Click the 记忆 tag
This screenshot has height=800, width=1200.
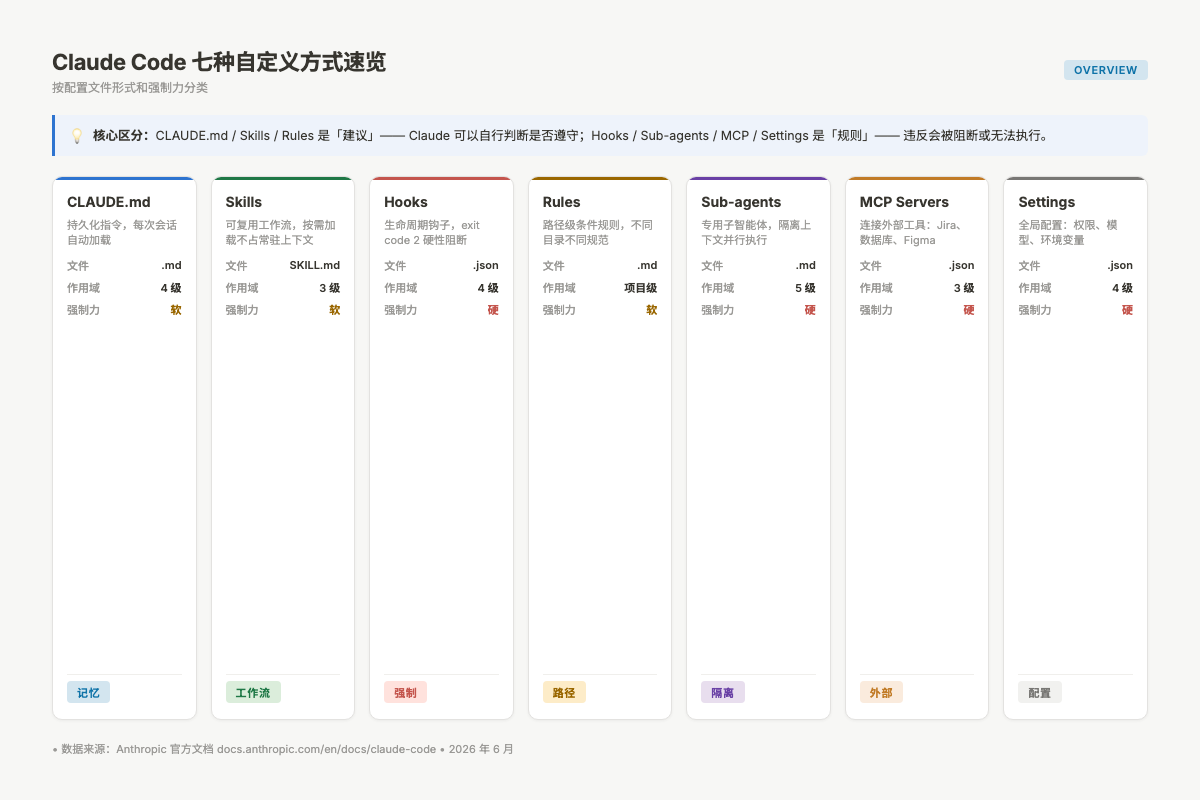click(88, 692)
